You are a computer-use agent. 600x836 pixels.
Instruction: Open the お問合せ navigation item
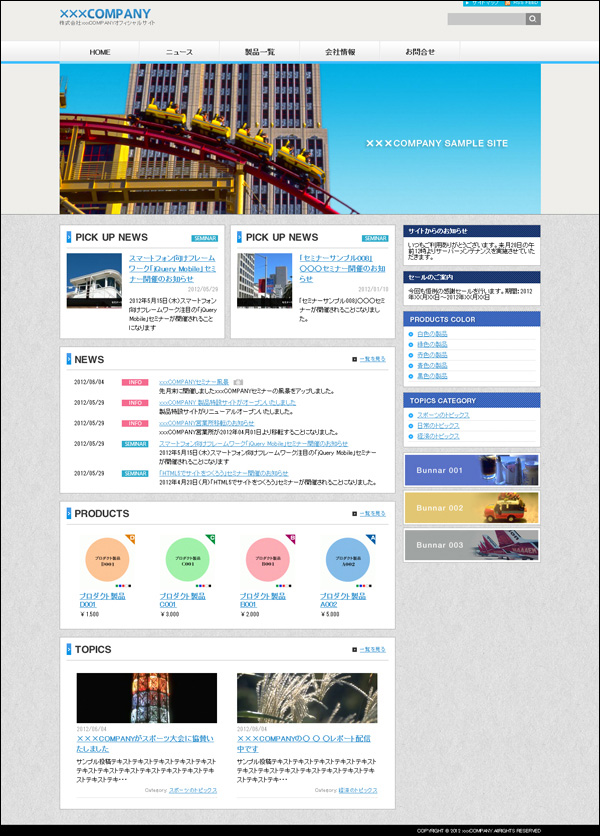tap(420, 52)
